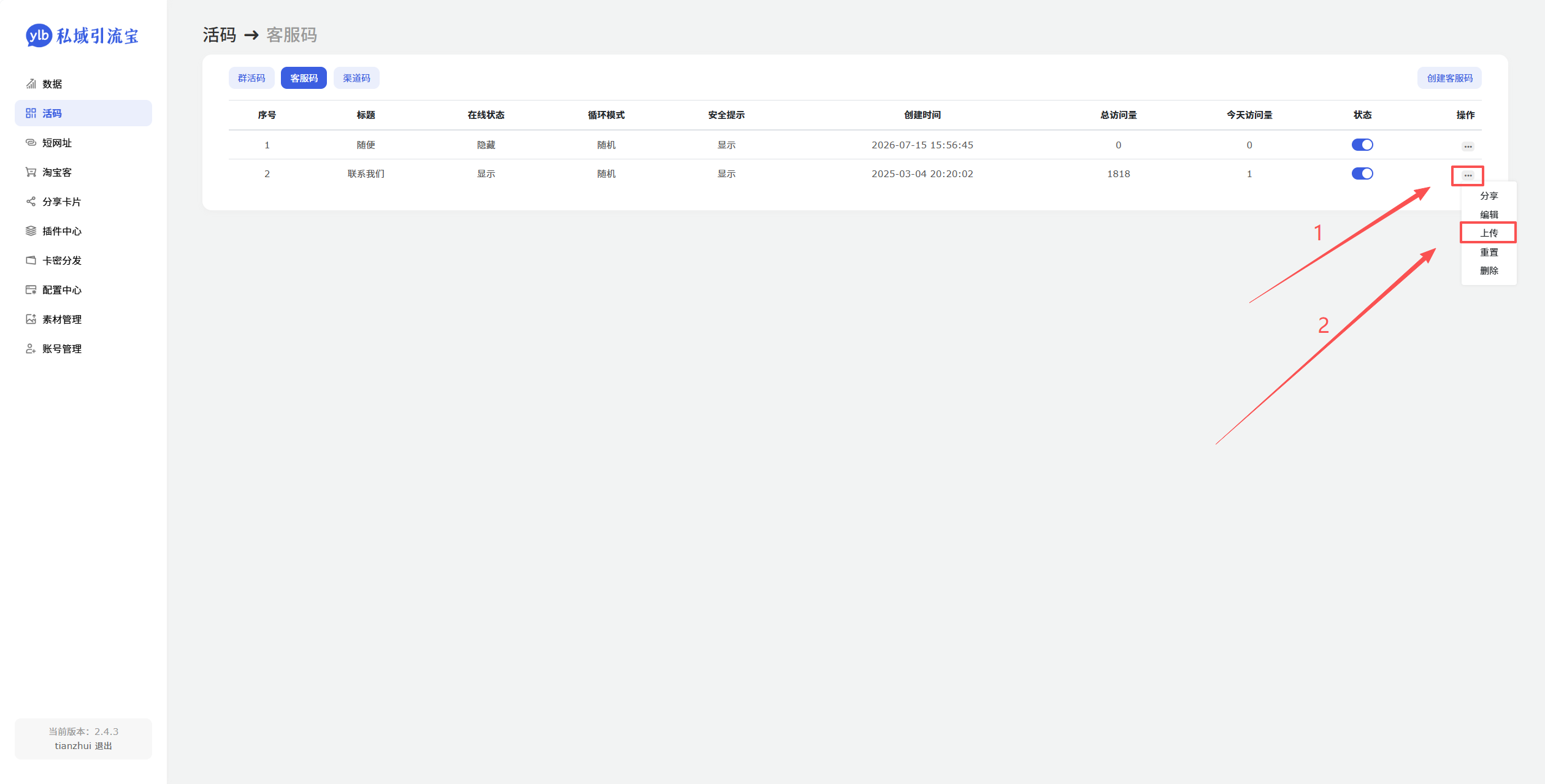Go to 账号管理 user icon
This screenshot has width=1545, height=784.
[31, 349]
